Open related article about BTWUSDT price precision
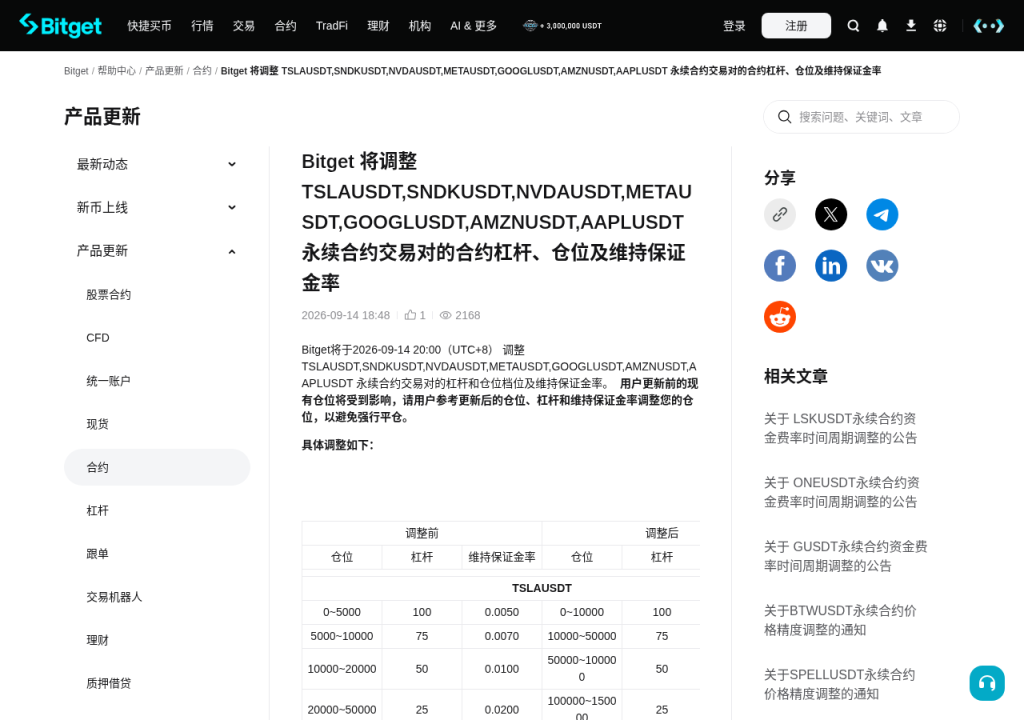 click(840, 620)
